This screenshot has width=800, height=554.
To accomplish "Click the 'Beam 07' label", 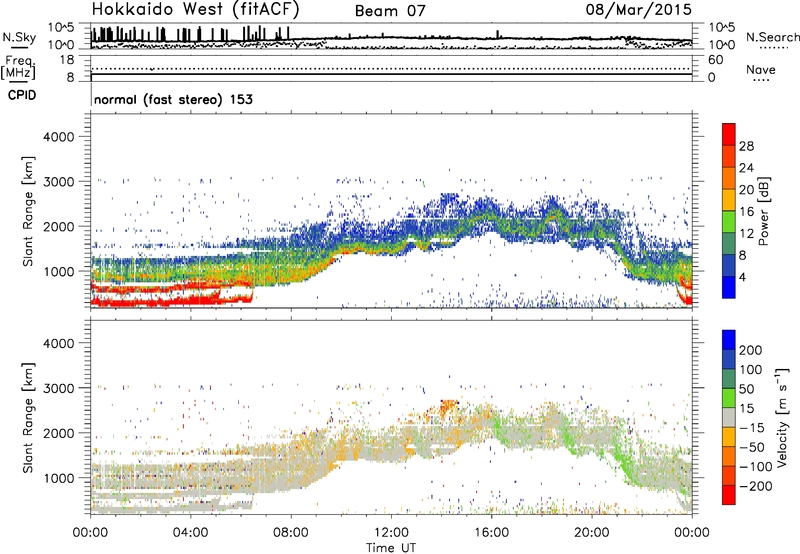I will pos(390,11).
